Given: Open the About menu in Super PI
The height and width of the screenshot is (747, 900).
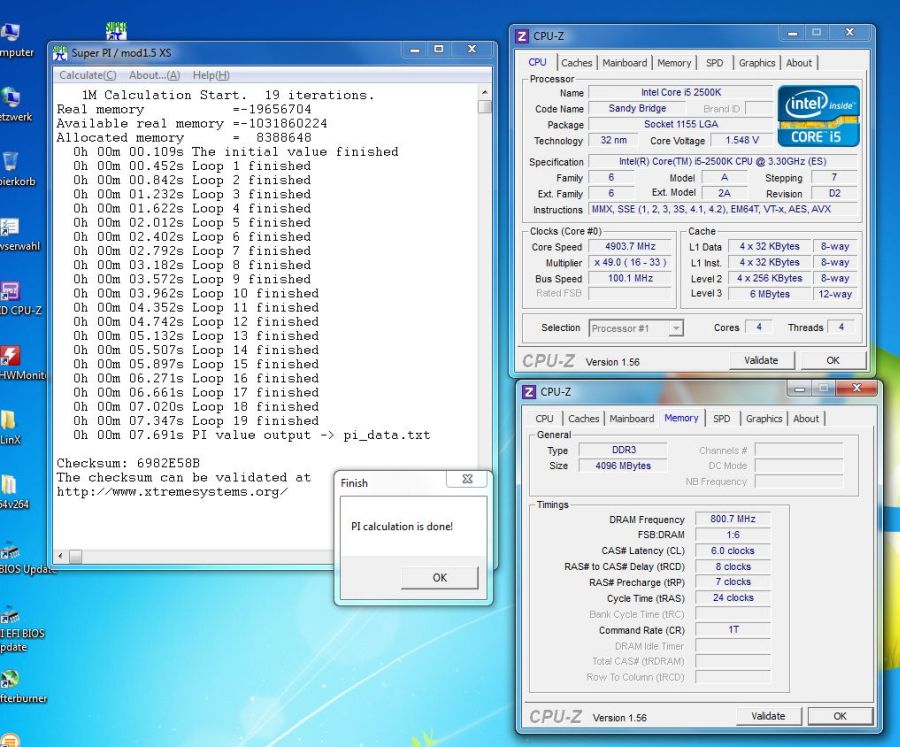Looking at the screenshot, I should point(154,75).
